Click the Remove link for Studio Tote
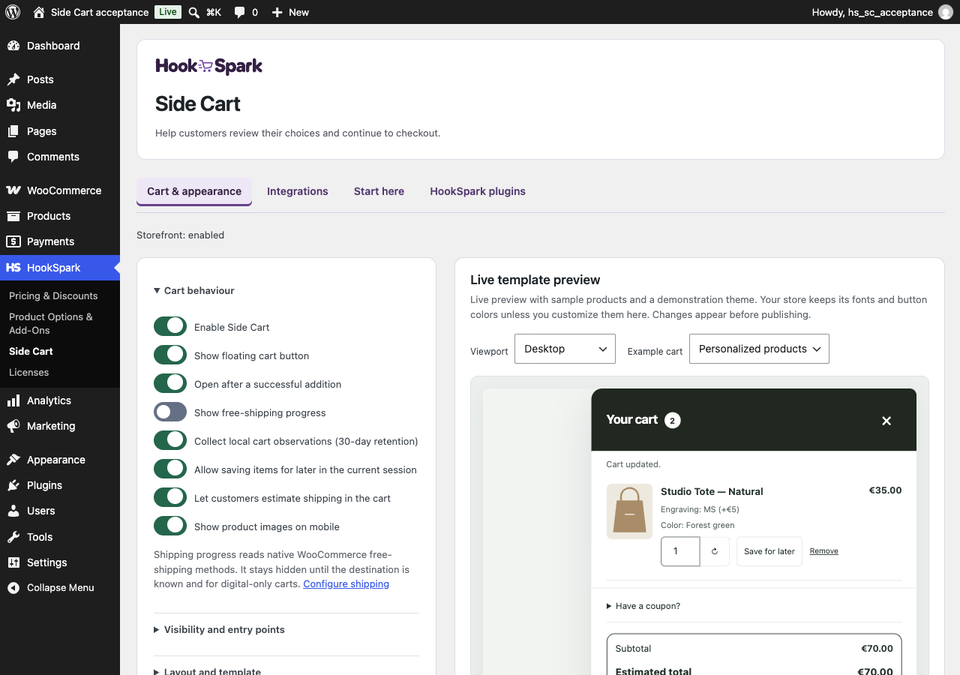 click(x=824, y=551)
